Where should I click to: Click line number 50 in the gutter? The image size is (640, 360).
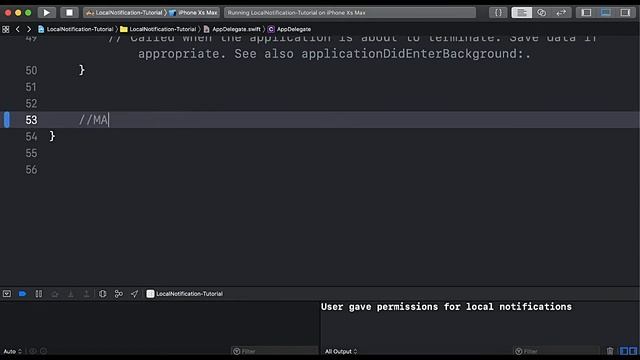31,71
